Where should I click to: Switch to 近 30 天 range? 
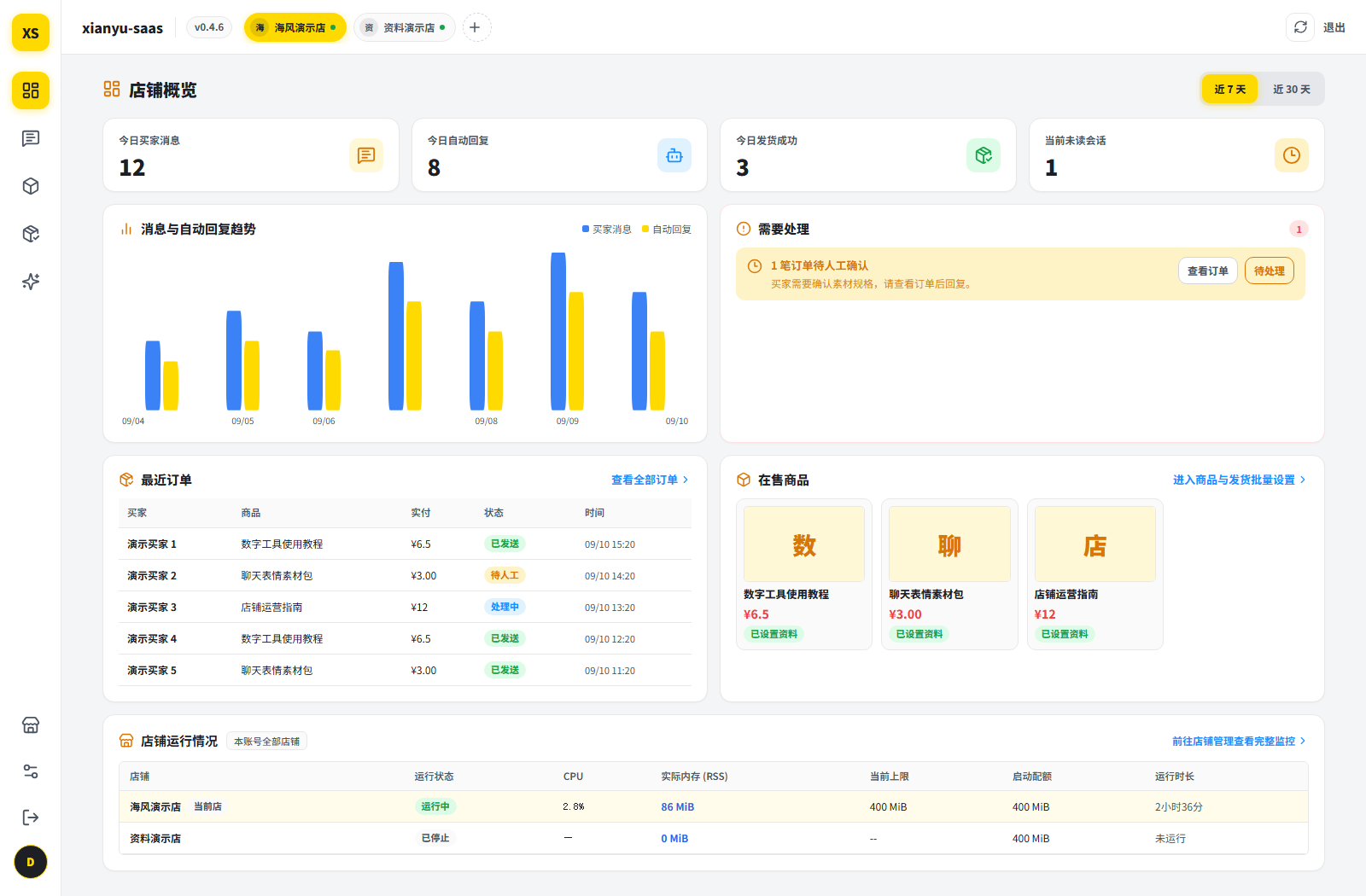pyautogui.click(x=1291, y=89)
